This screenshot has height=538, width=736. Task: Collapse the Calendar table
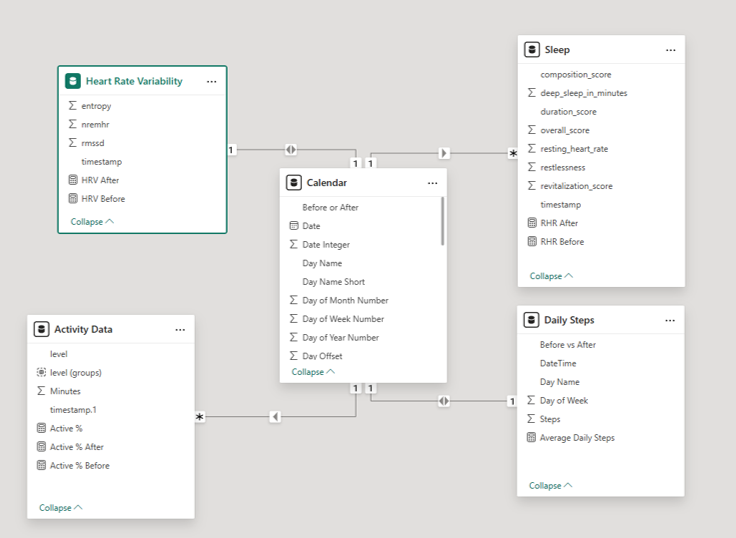313,372
